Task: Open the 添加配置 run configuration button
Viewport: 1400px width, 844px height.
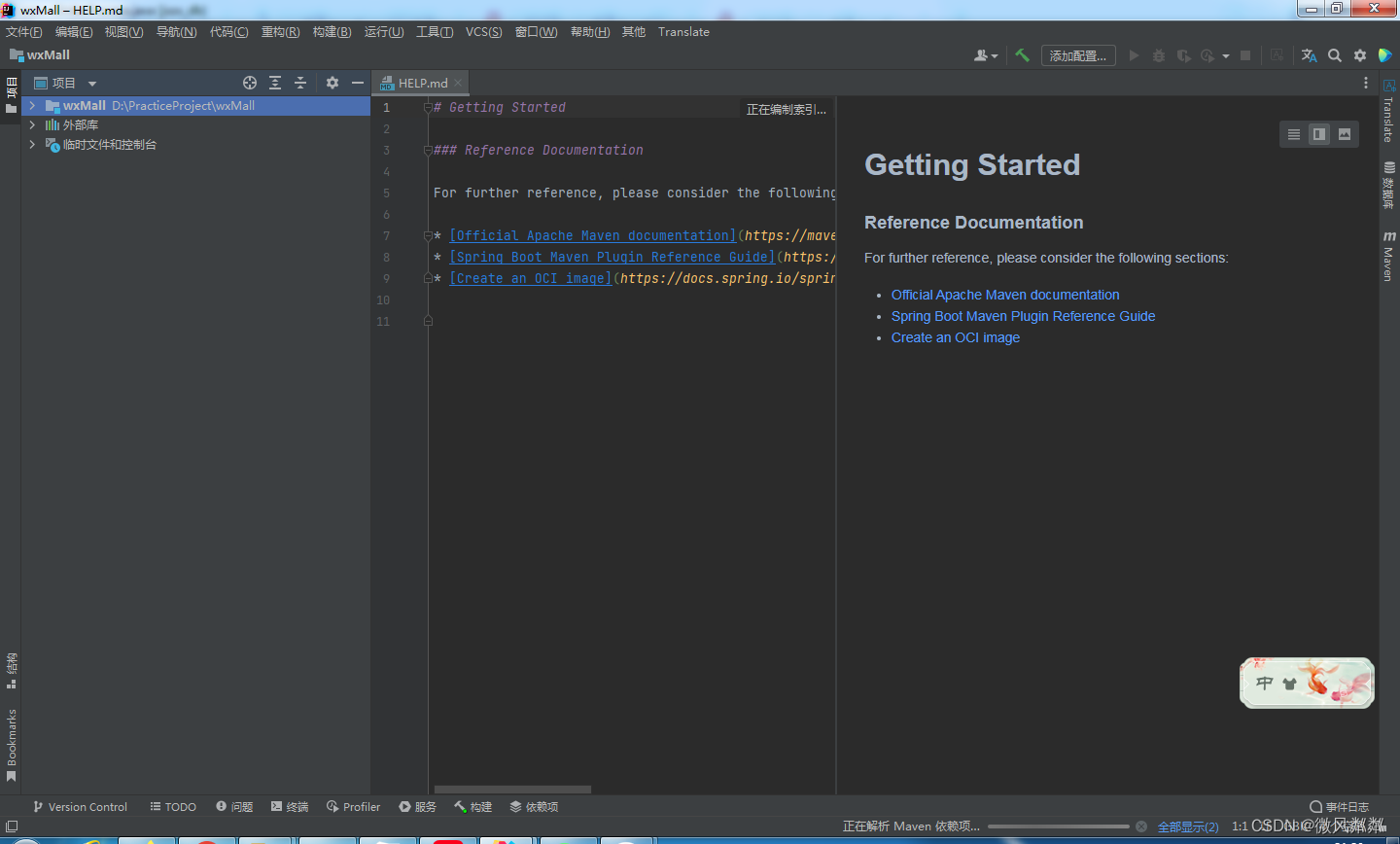Action: coord(1078,55)
